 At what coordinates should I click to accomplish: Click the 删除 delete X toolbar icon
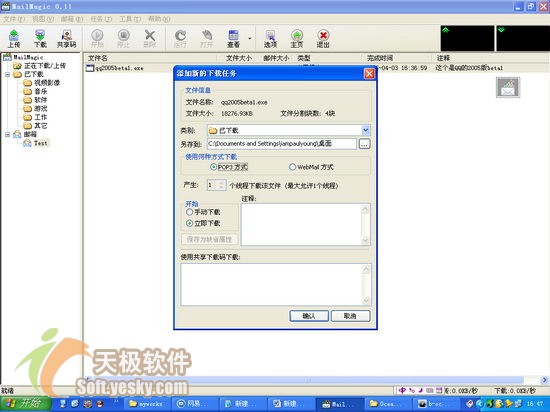(150, 39)
